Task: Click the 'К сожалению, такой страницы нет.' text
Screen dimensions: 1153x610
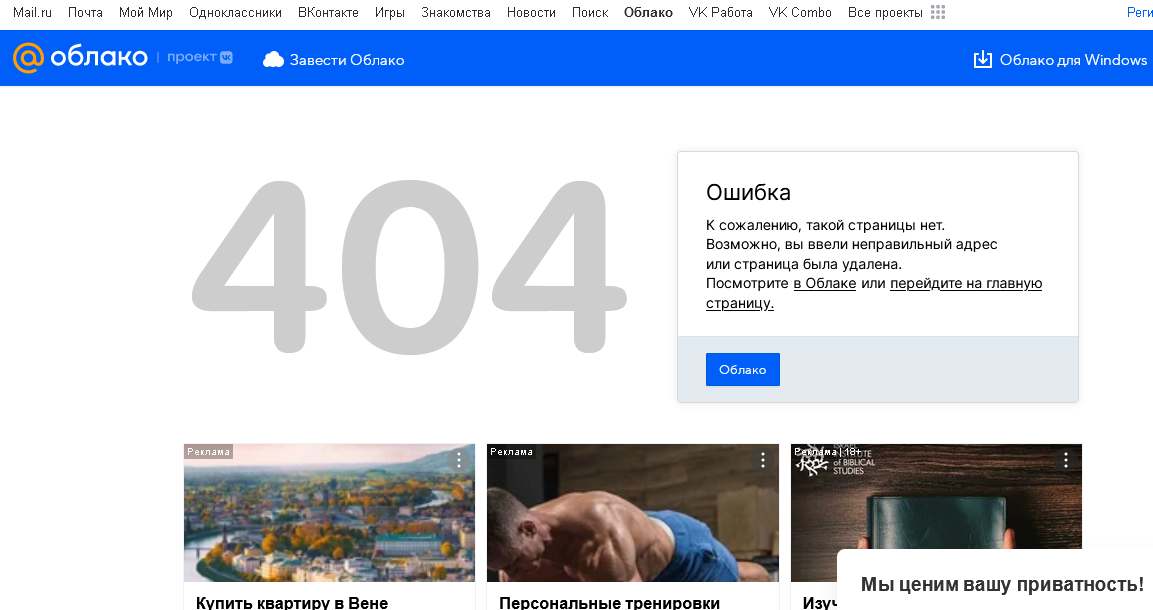Action: pyautogui.click(x=825, y=226)
